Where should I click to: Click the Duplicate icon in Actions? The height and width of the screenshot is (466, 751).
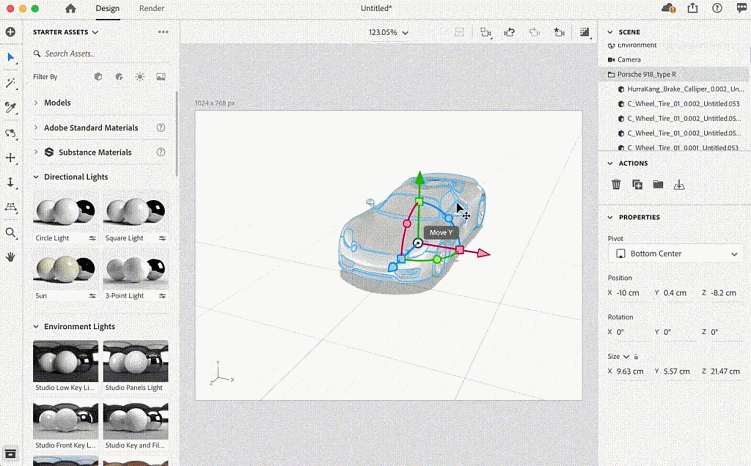coord(637,184)
